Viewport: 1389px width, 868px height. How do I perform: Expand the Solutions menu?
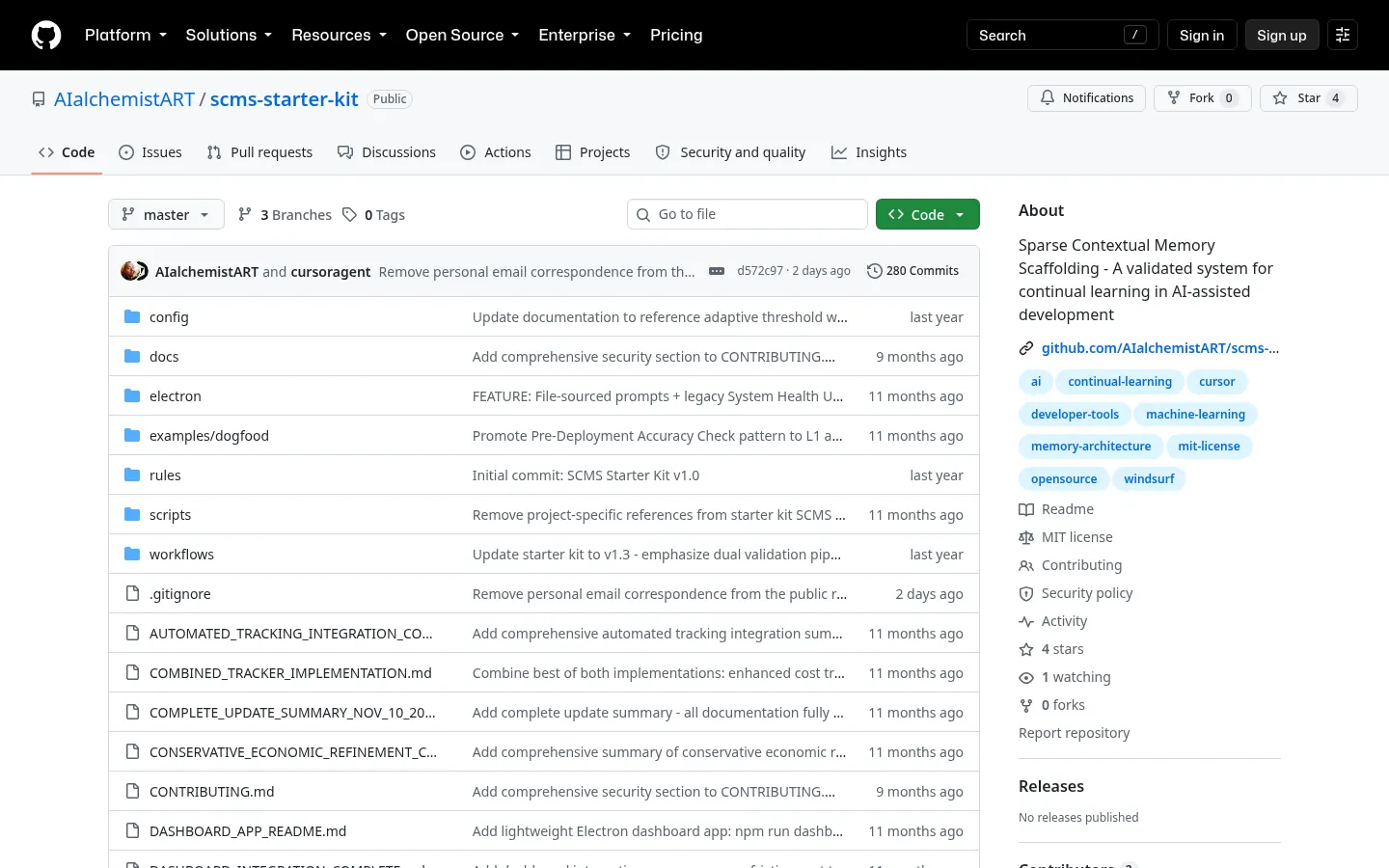click(x=229, y=35)
